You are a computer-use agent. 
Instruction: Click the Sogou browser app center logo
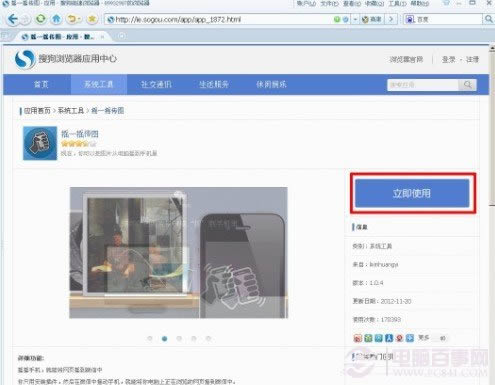click(x=66, y=59)
